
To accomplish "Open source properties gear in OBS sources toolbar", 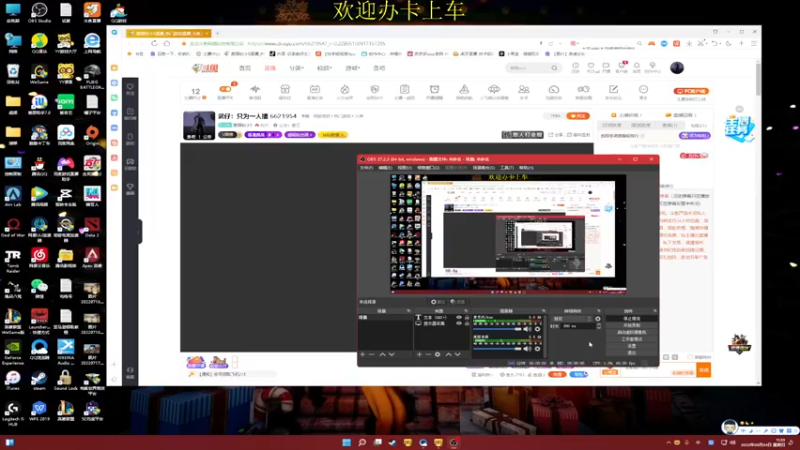I will (x=437, y=354).
